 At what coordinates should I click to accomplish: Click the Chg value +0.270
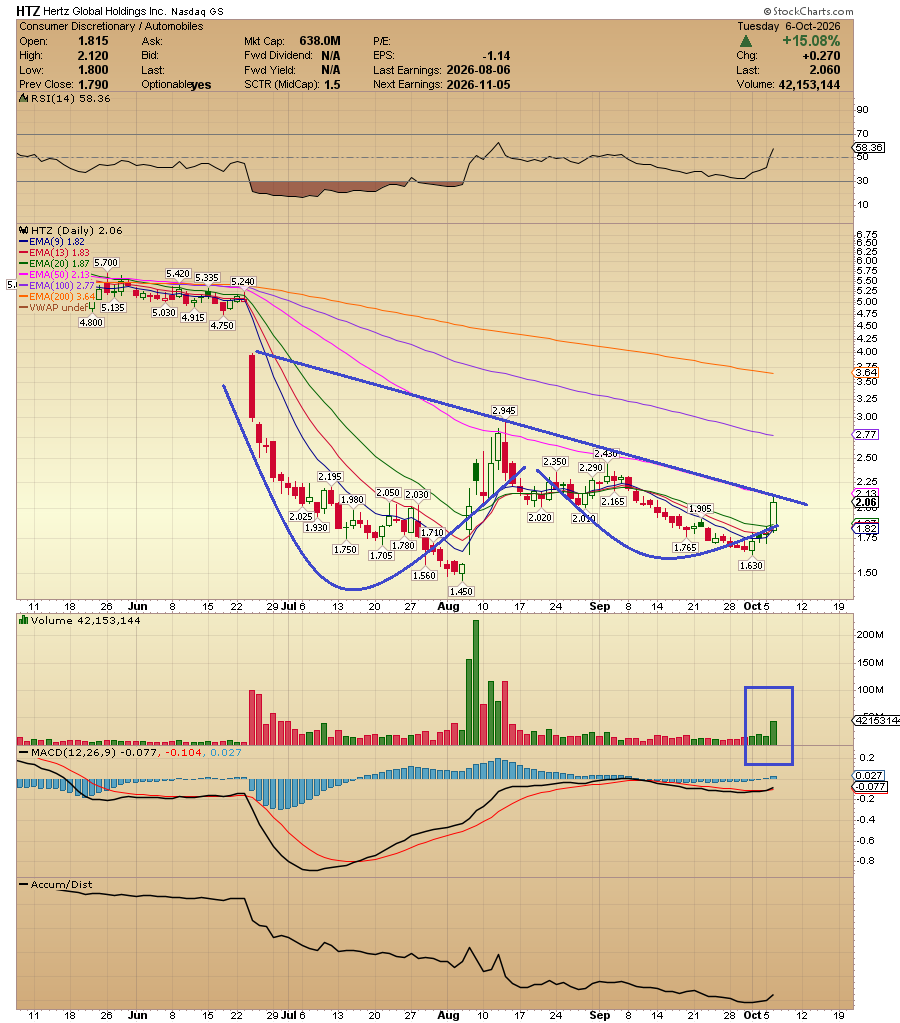click(x=822, y=55)
